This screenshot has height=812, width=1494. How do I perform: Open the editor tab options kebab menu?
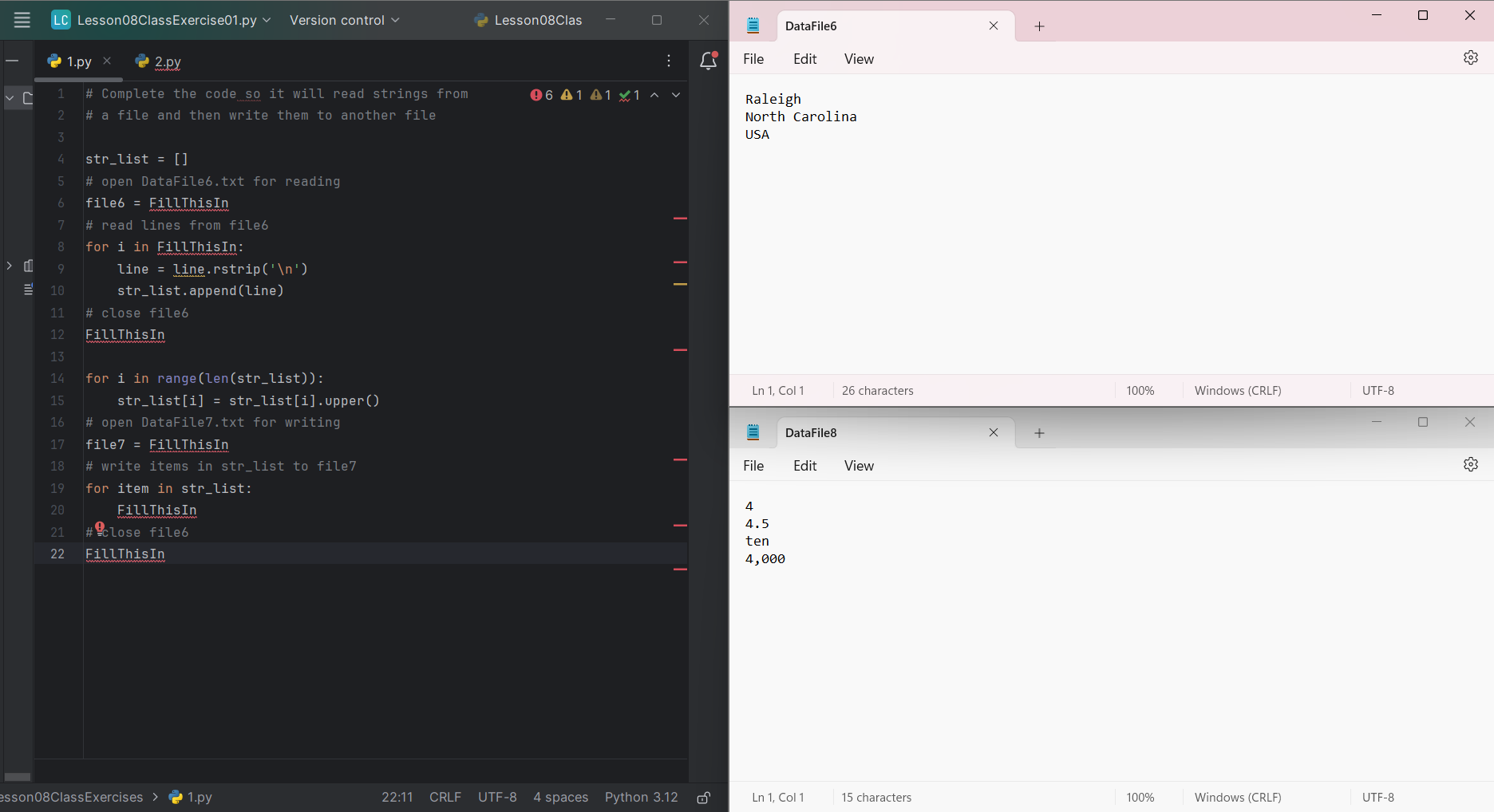click(668, 61)
